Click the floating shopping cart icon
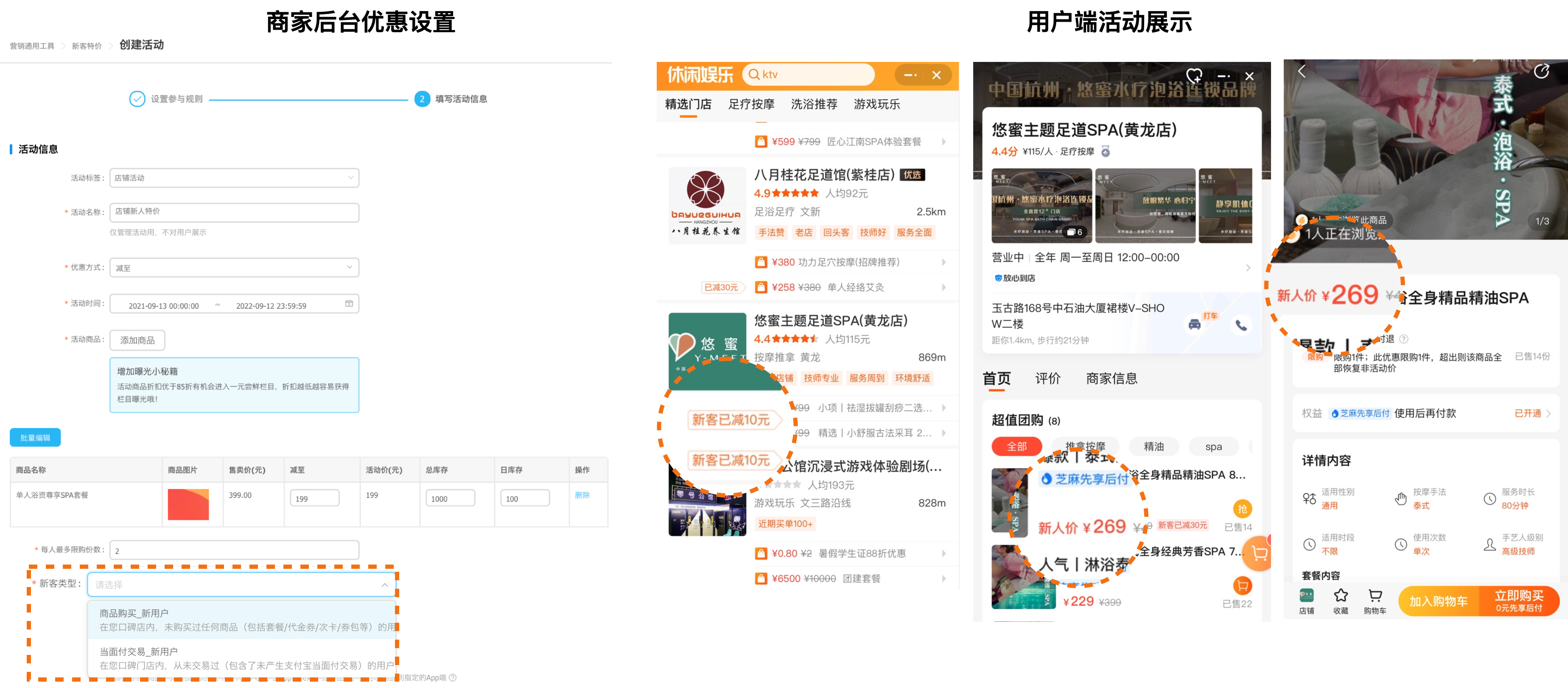The height and width of the screenshot is (688, 1568). (1259, 554)
